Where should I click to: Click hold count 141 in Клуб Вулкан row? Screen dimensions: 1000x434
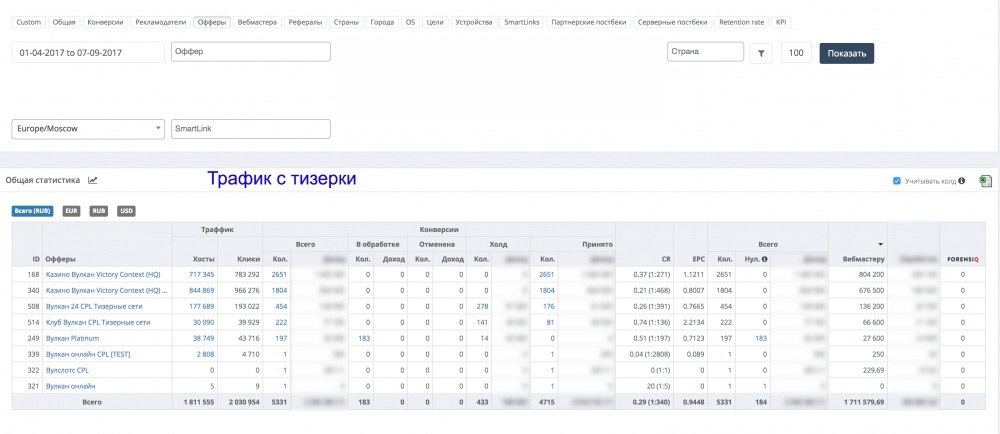(x=482, y=322)
